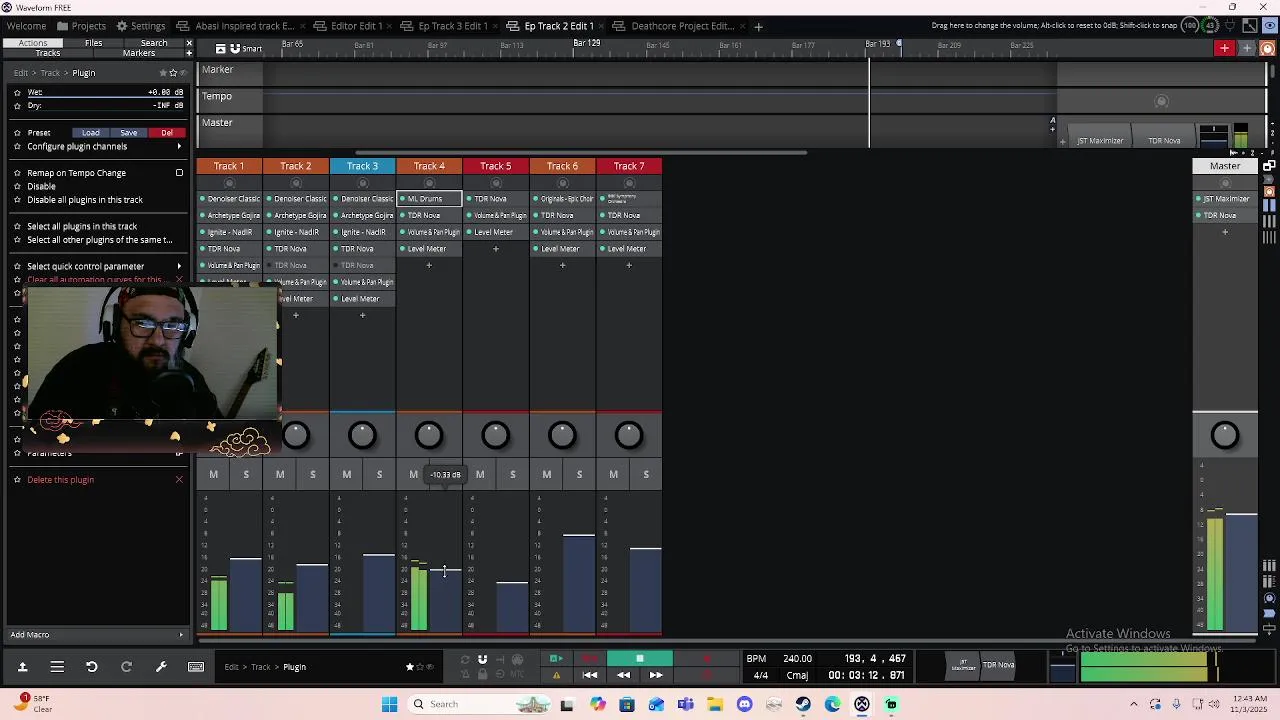
Task: Jump to start with return-to-zero button
Action: 590,675
